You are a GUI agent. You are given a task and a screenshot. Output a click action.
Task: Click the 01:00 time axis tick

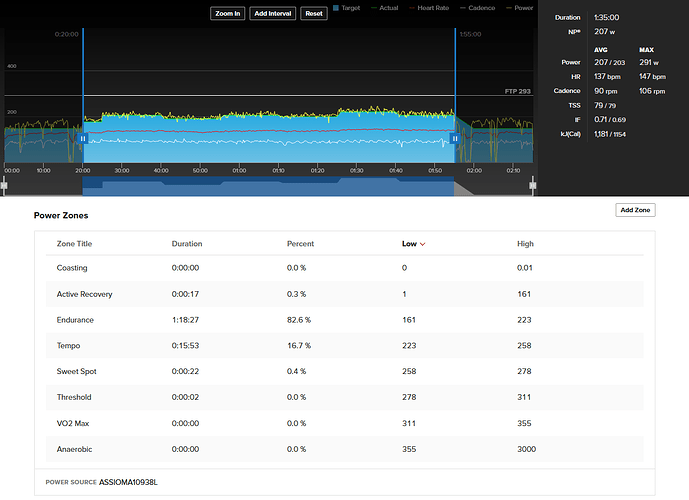pyautogui.click(x=239, y=170)
